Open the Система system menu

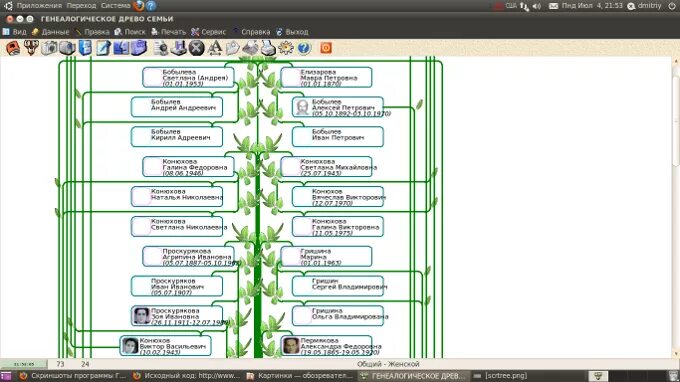click(115, 6)
